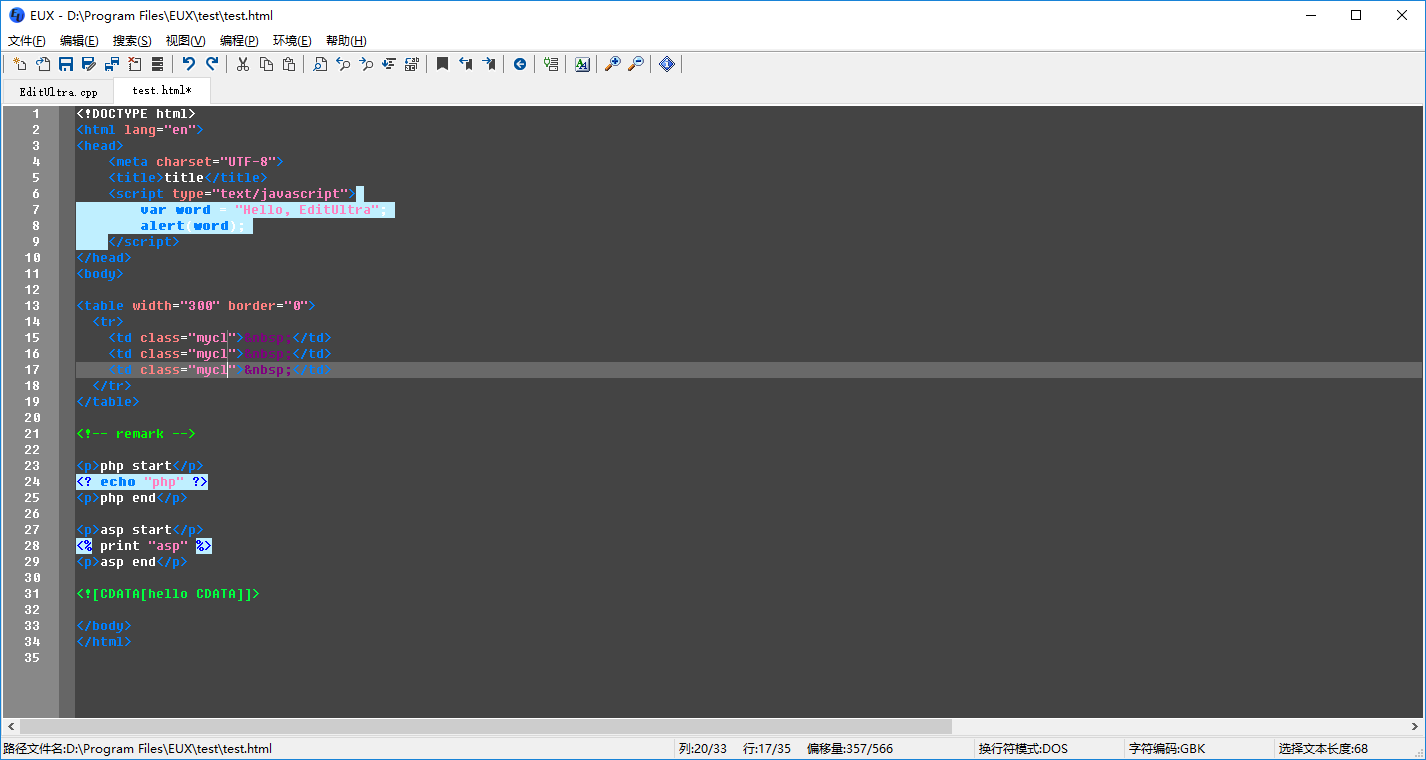Click the '</html>' closing tag
This screenshot has width=1426, height=760.
(x=104, y=642)
